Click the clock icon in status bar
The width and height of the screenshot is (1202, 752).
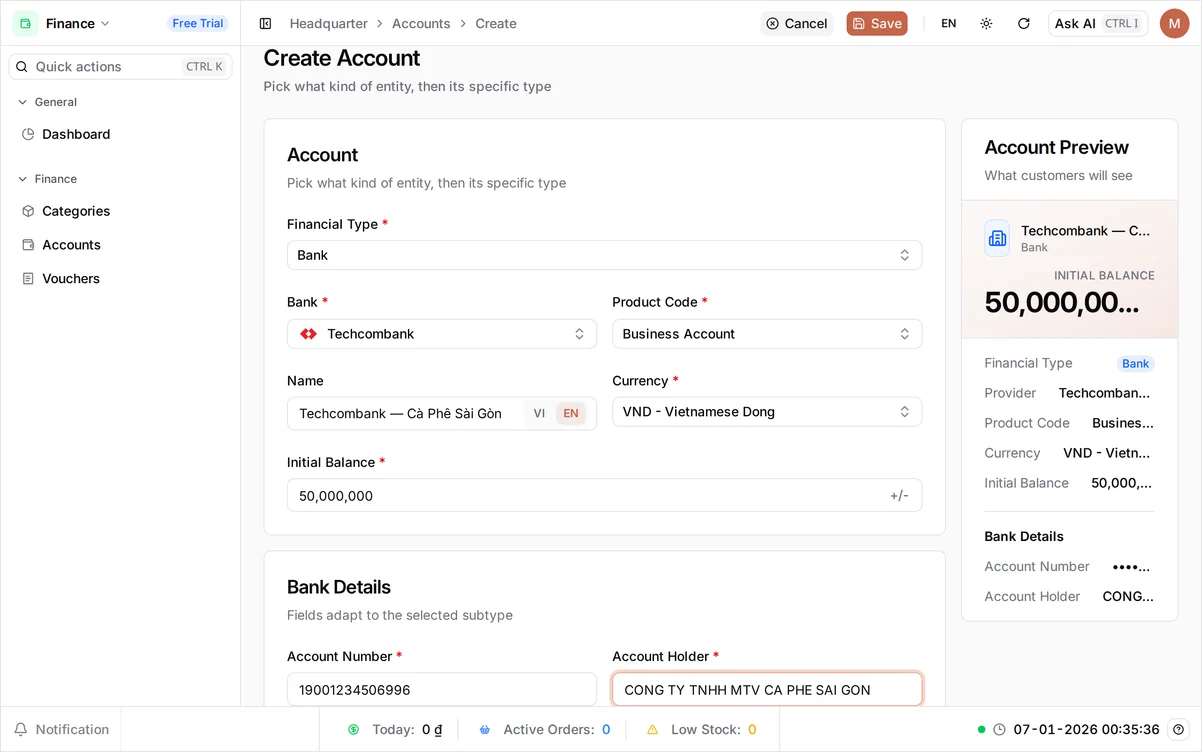coord(999,730)
